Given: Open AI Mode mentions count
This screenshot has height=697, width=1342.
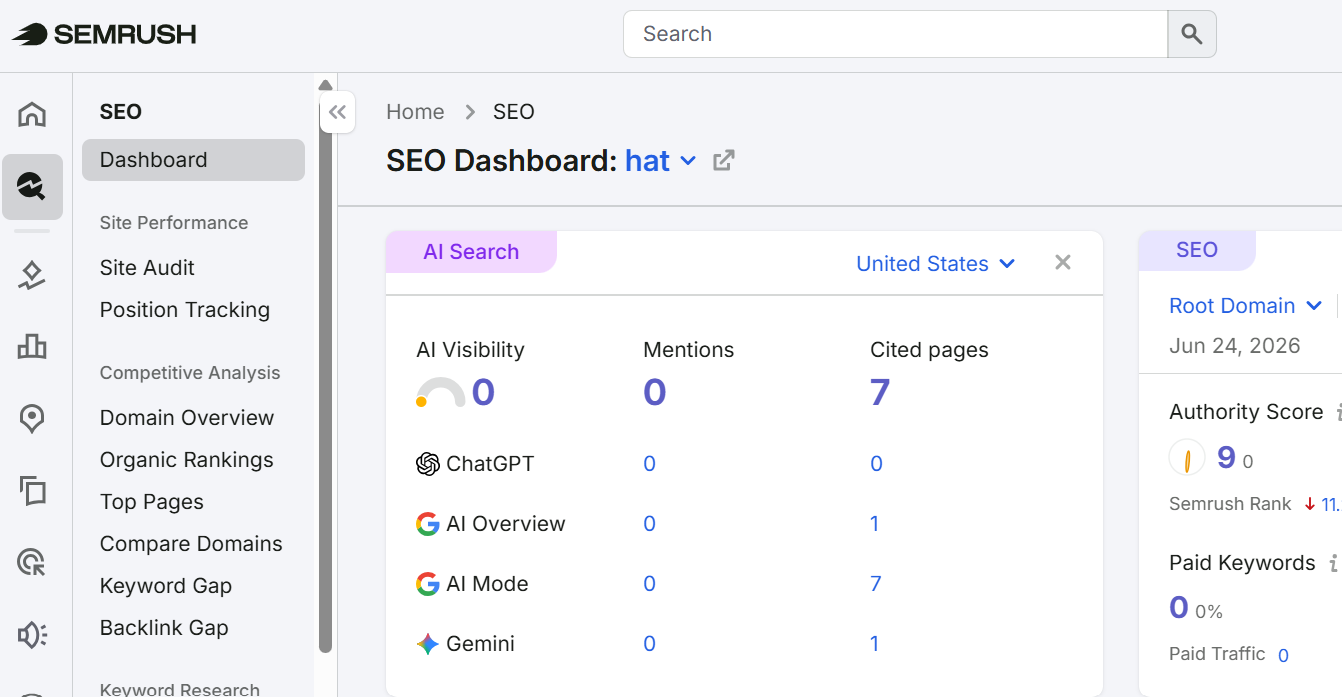Looking at the screenshot, I should tap(649, 584).
